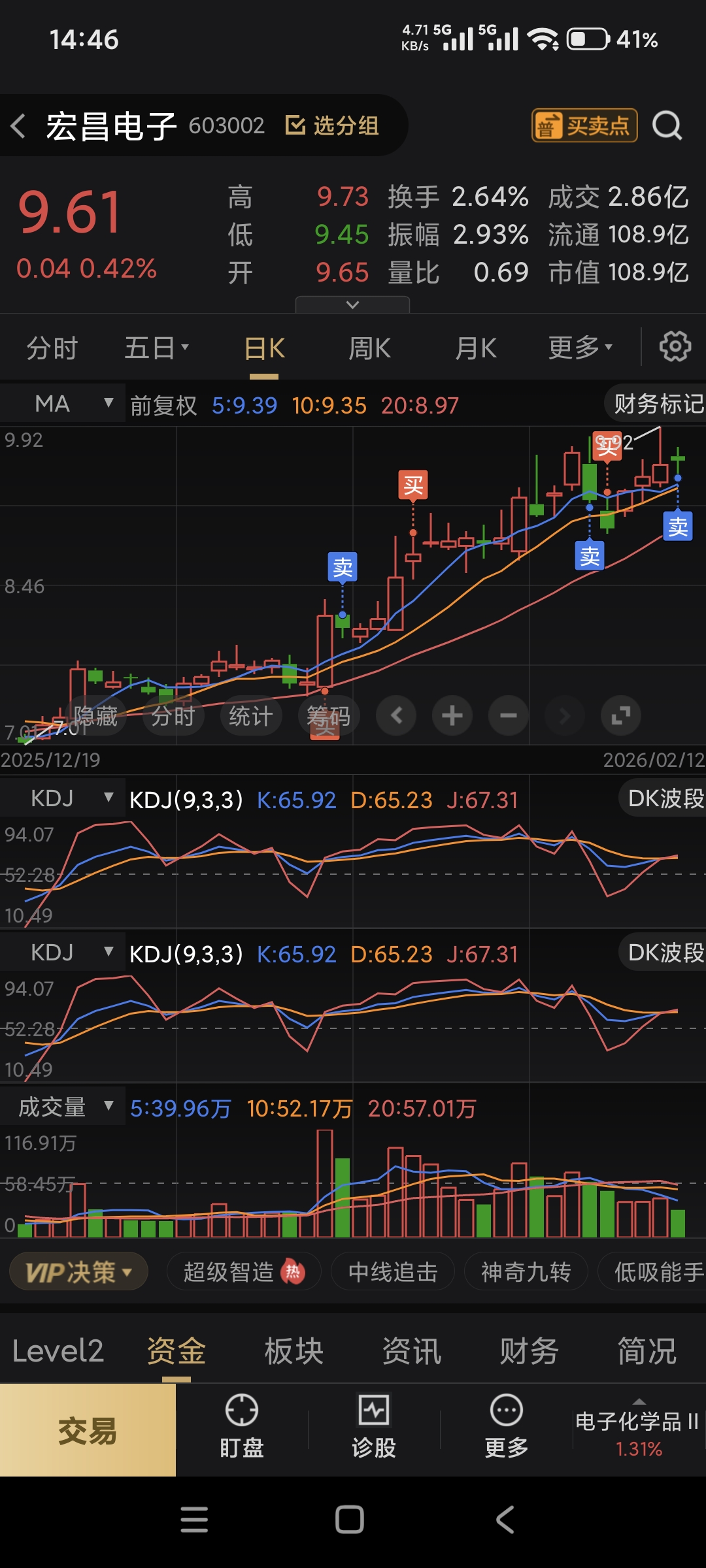Select 超级智造 strategy chip

point(244,1271)
